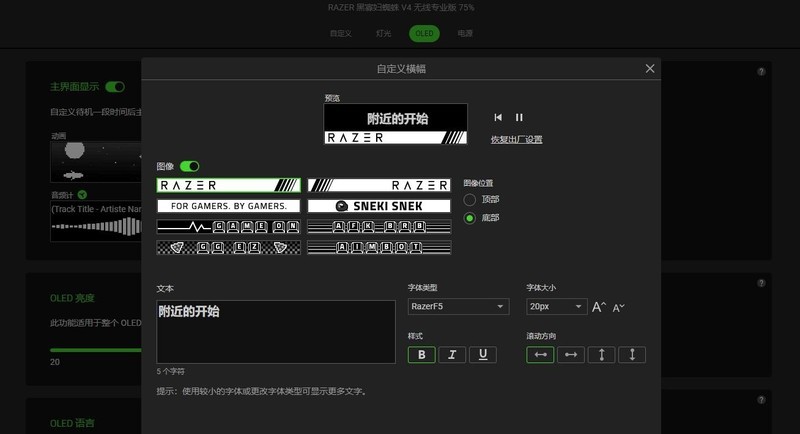800x434 pixels.
Task: Switch to 电源 tab
Action: point(465,34)
